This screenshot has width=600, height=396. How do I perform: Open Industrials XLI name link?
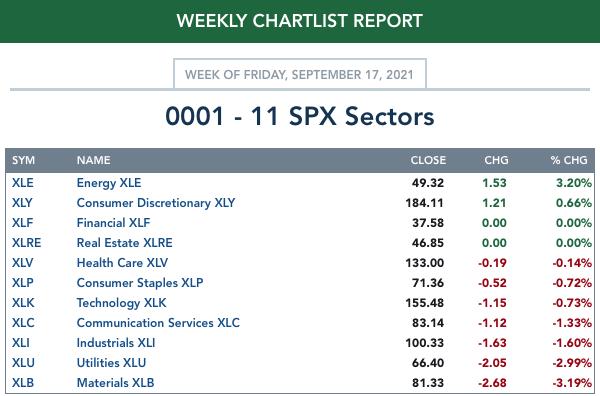point(116,343)
